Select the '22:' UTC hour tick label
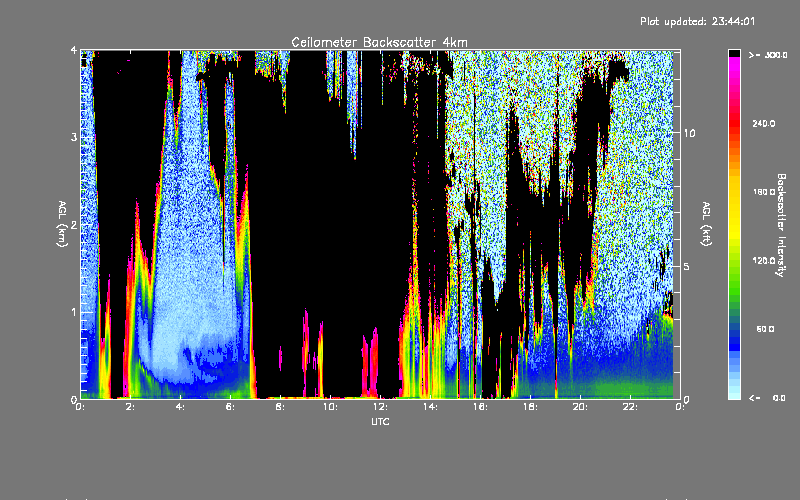The width and height of the screenshot is (800, 500). click(630, 407)
